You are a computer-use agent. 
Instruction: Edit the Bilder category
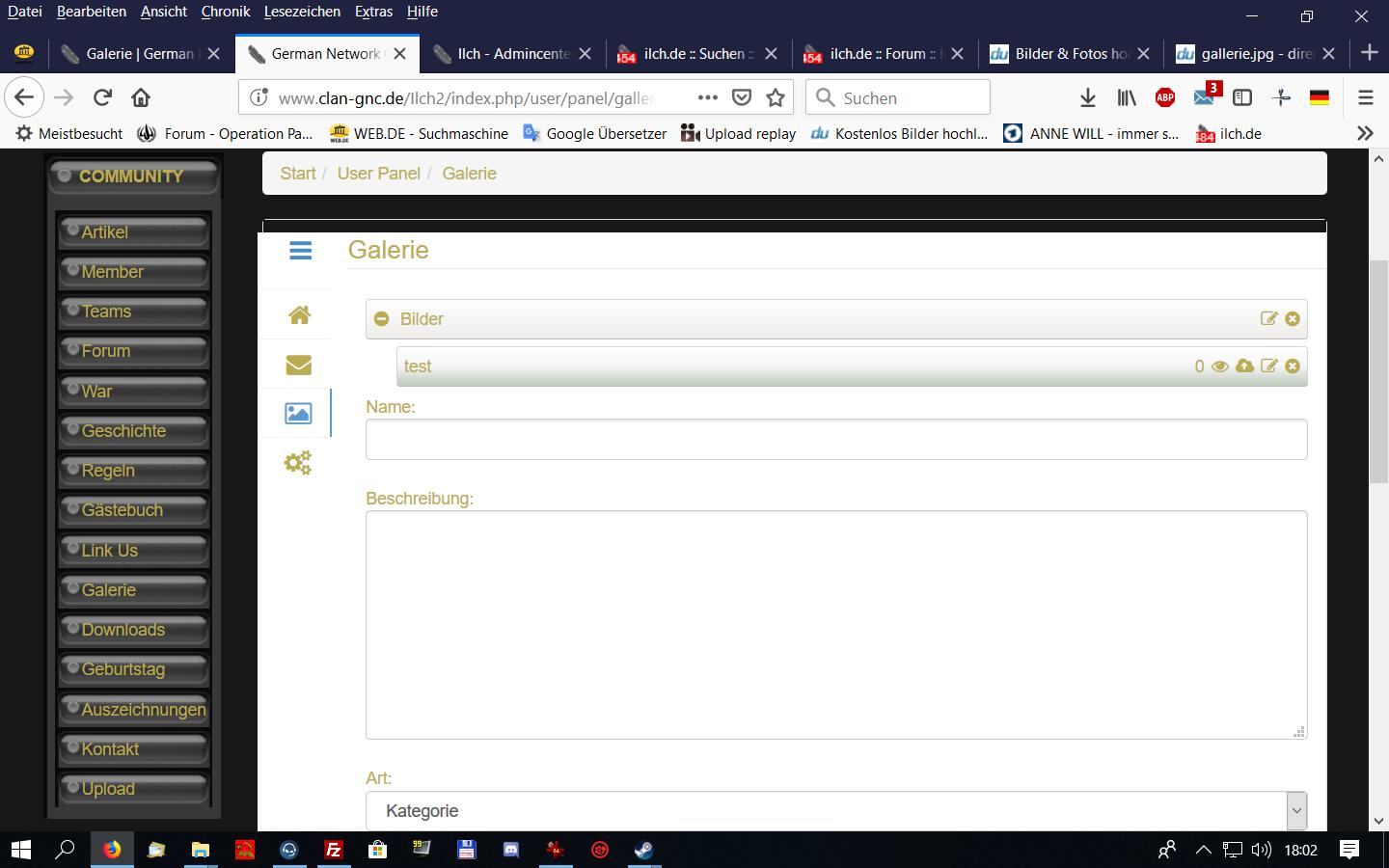click(1269, 318)
